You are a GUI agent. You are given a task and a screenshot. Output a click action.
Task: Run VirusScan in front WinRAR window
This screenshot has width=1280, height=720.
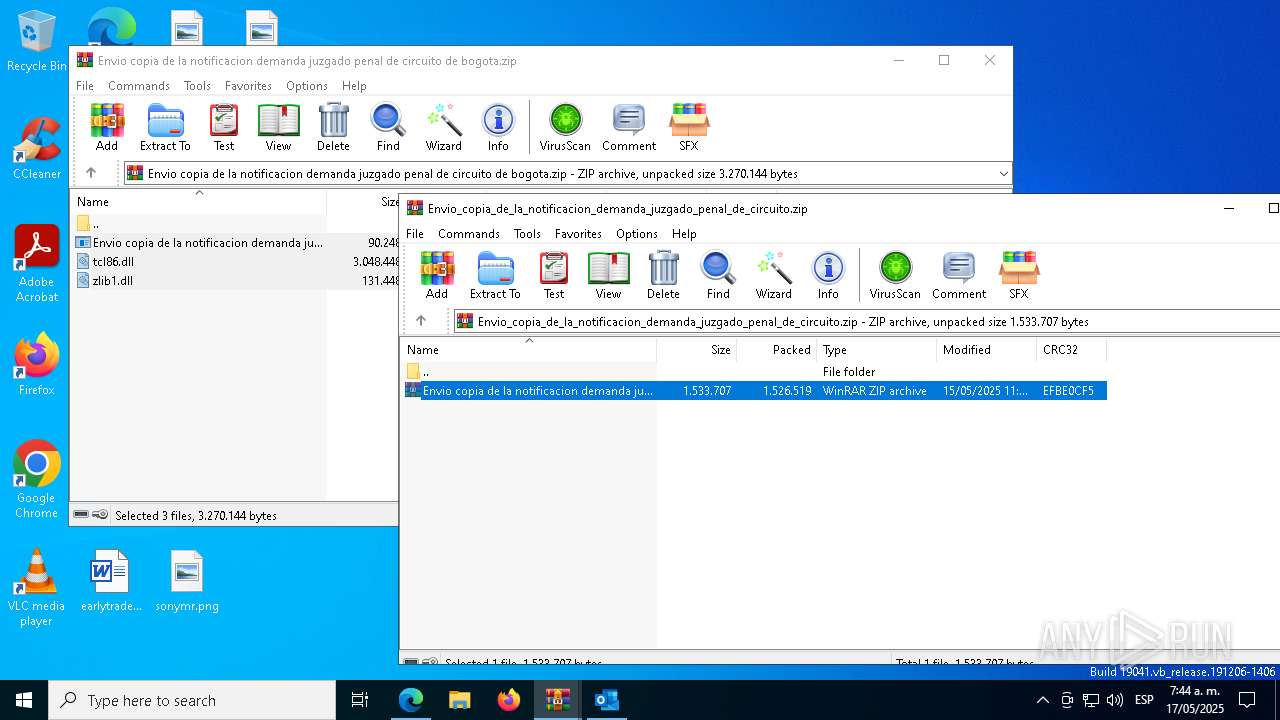pyautogui.click(x=895, y=275)
